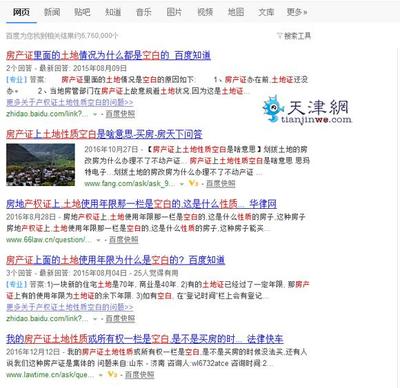Expand arrow next to www.fang.com URL

182,184
